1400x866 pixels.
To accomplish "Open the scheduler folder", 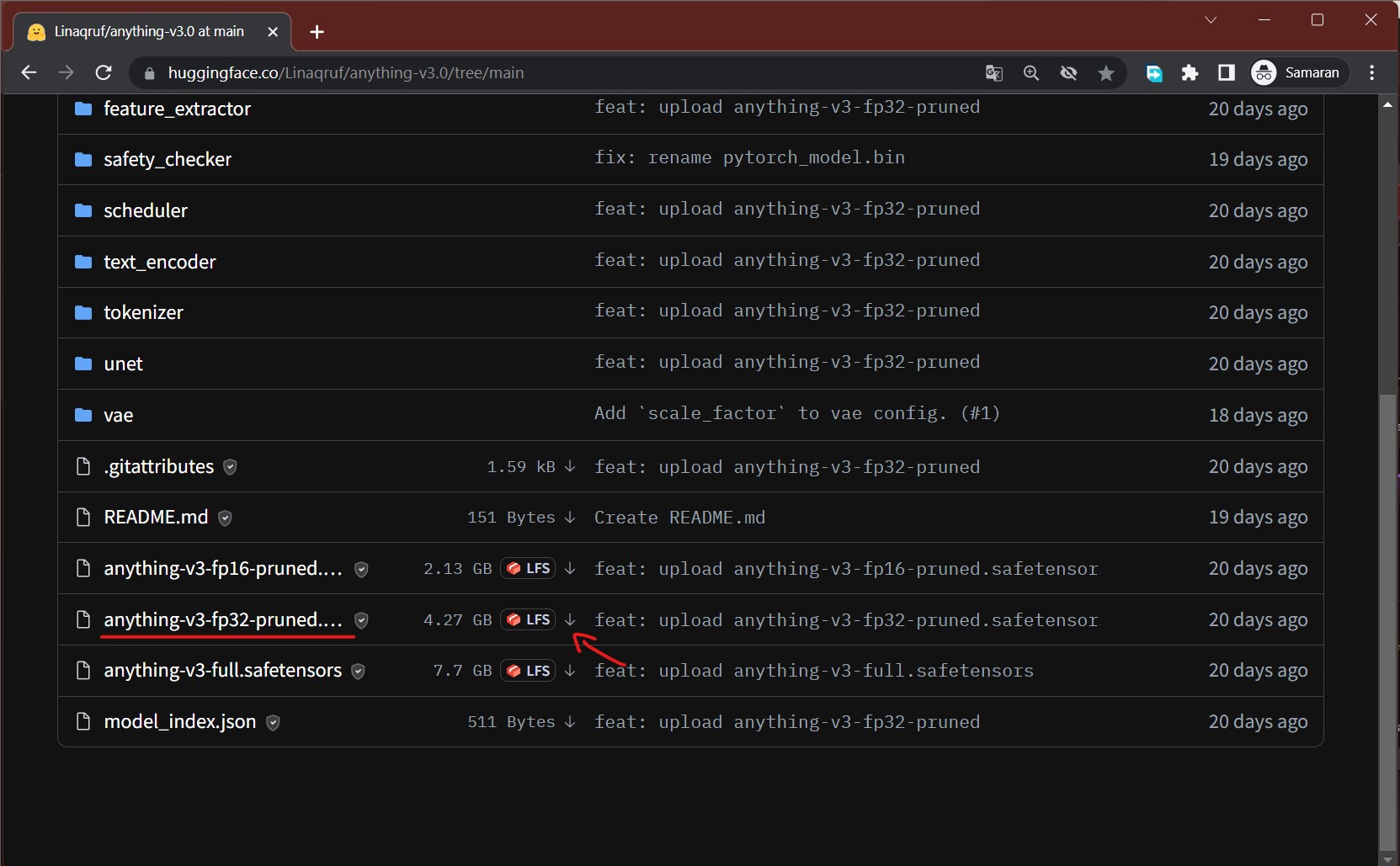I will 146,210.
